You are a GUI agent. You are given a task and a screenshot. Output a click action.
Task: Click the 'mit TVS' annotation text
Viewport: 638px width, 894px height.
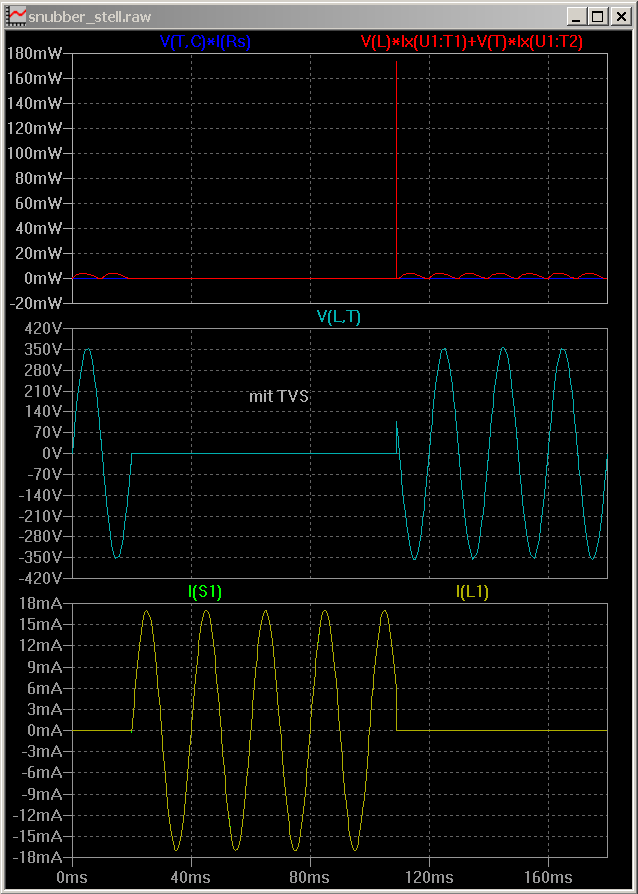point(279,396)
